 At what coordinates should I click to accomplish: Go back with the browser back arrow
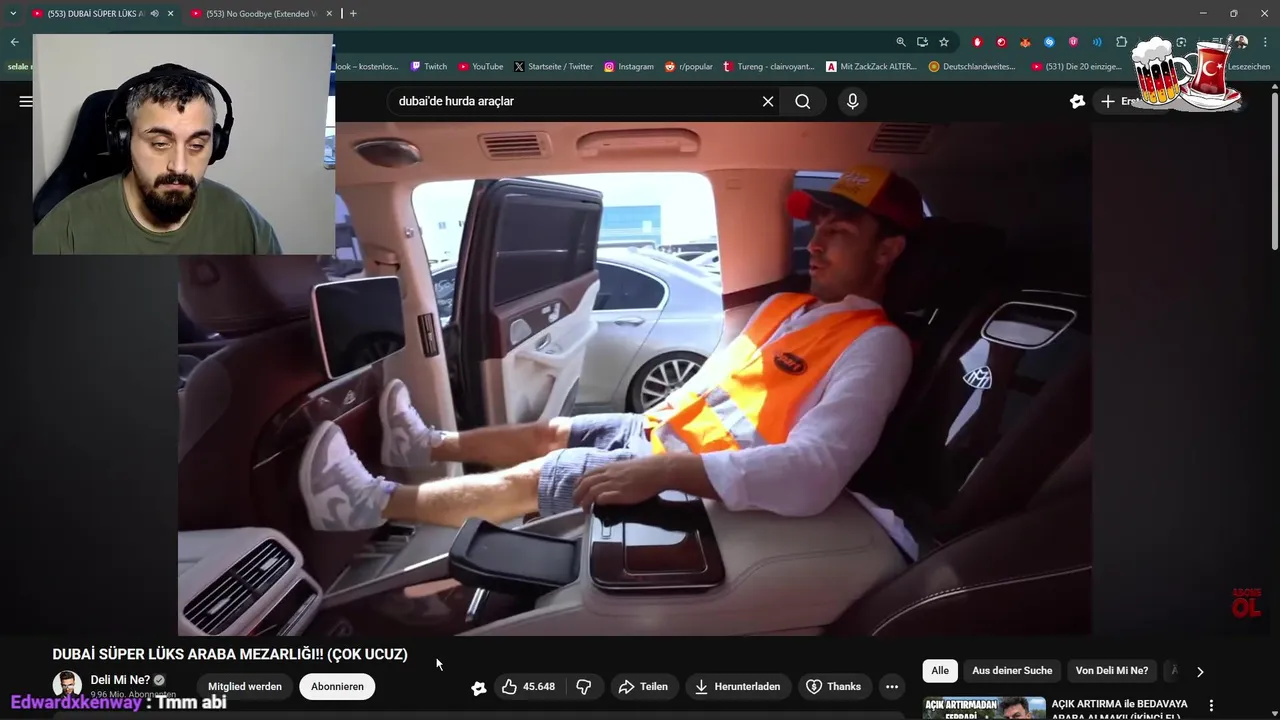[14, 42]
